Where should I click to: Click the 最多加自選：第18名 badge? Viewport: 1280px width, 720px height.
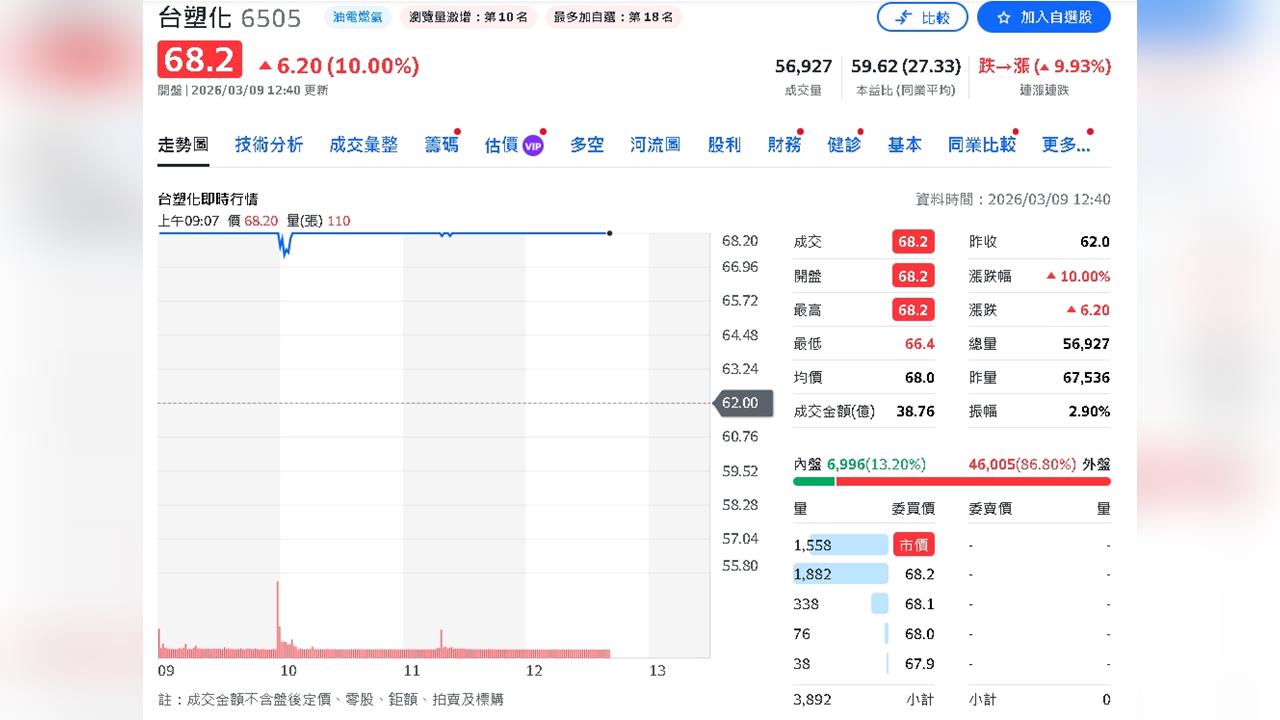[613, 17]
